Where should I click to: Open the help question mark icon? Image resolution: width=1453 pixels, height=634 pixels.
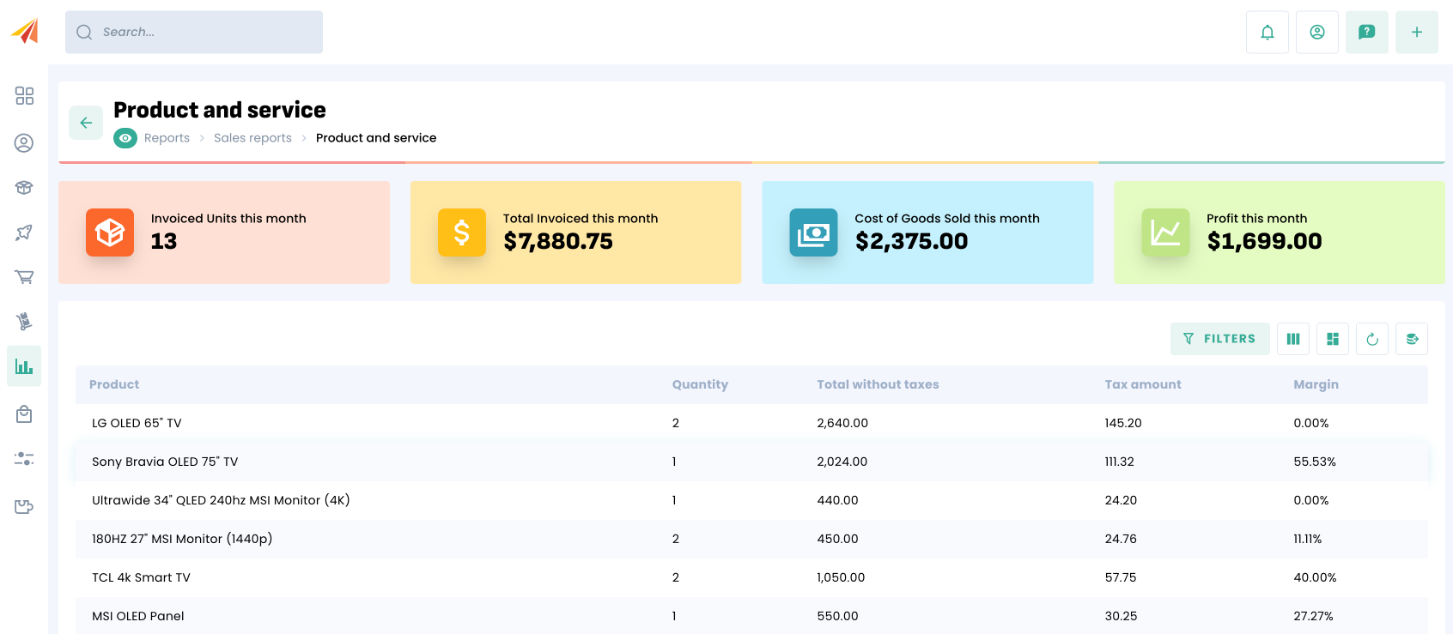[1367, 32]
